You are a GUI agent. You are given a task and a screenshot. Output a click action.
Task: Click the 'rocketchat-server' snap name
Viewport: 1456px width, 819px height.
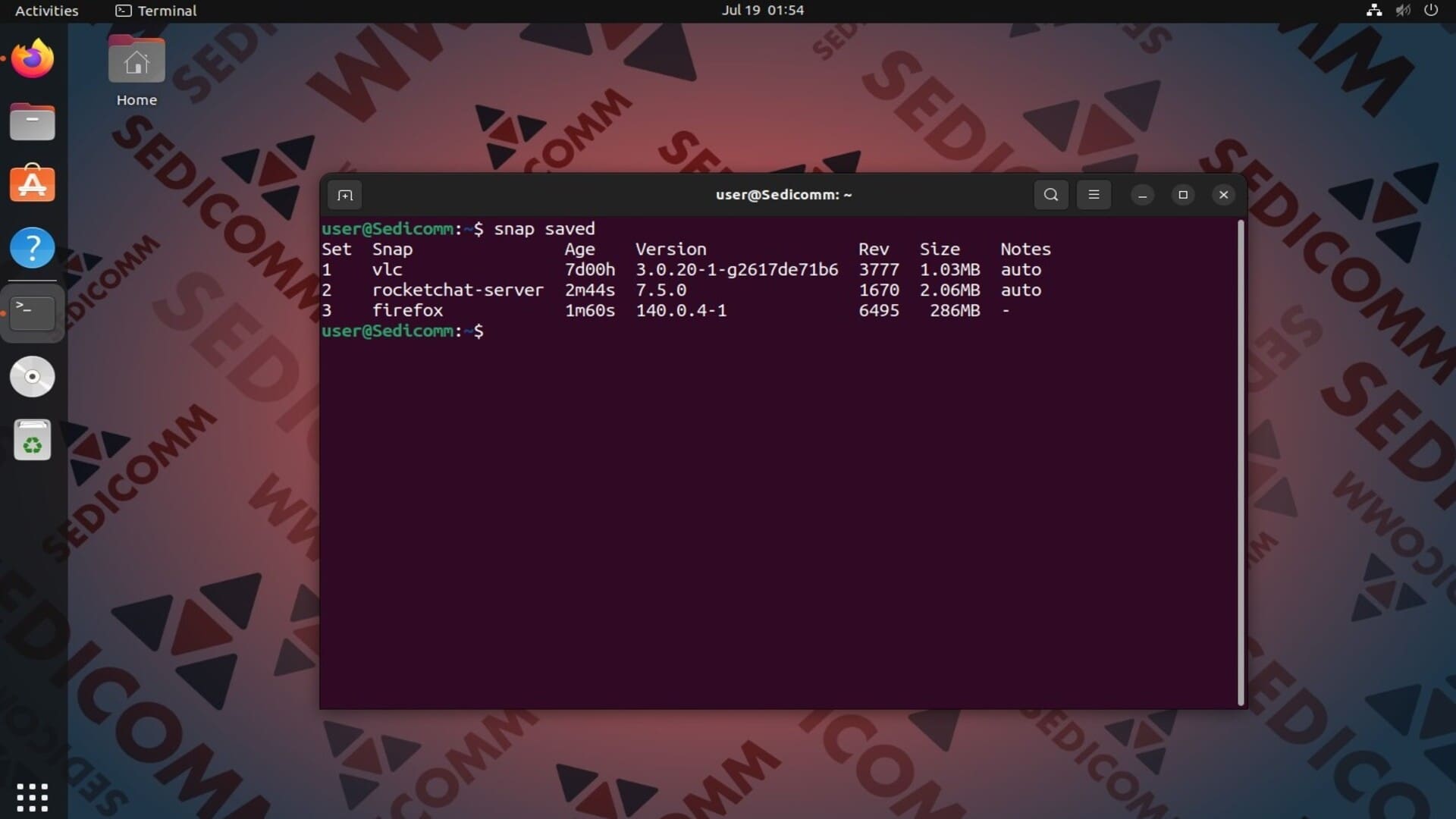457,290
